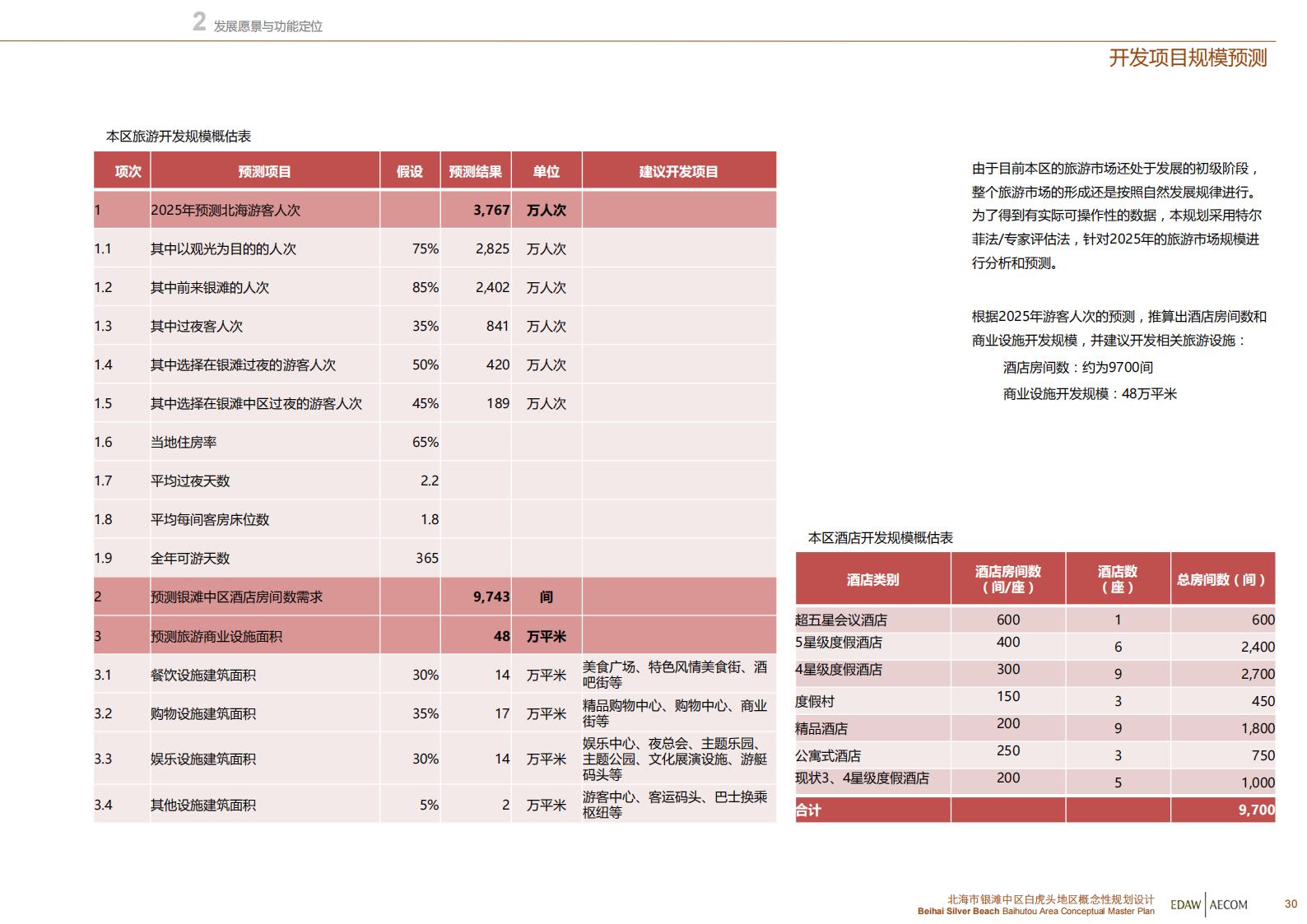
Task: Select hotel row 精品酒店
Action: point(1035,727)
